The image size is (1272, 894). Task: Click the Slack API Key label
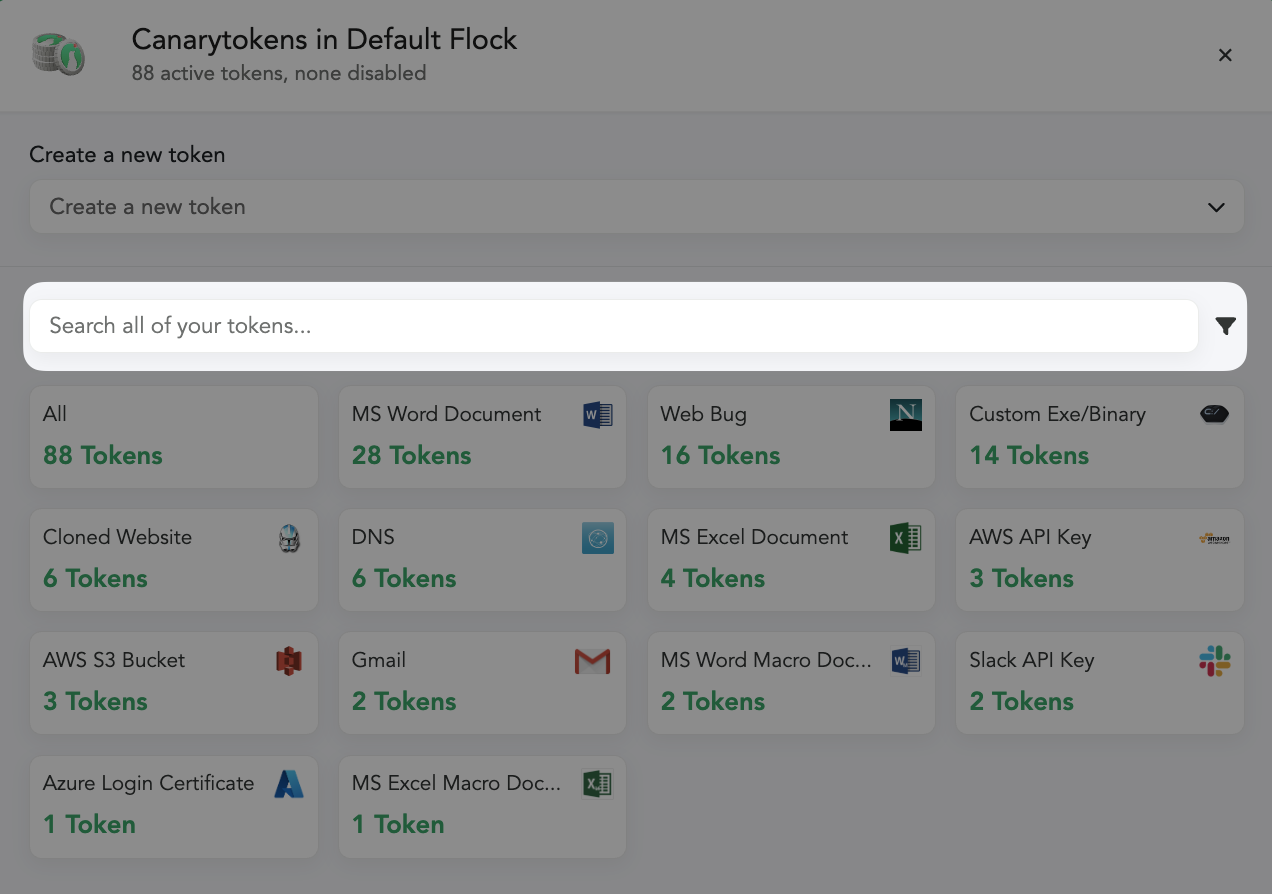coord(1032,660)
